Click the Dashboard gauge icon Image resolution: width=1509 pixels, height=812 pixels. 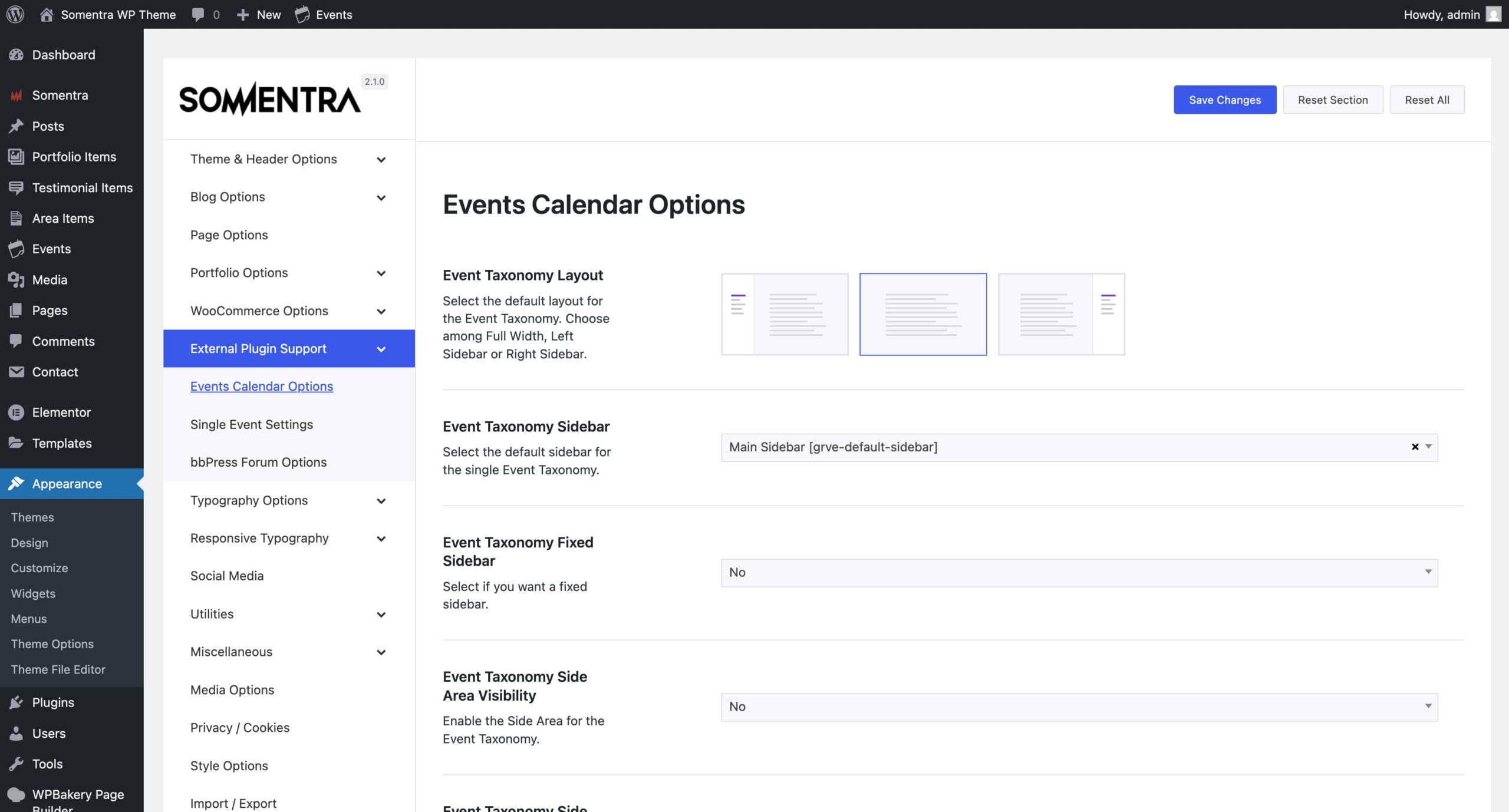pyautogui.click(x=16, y=55)
